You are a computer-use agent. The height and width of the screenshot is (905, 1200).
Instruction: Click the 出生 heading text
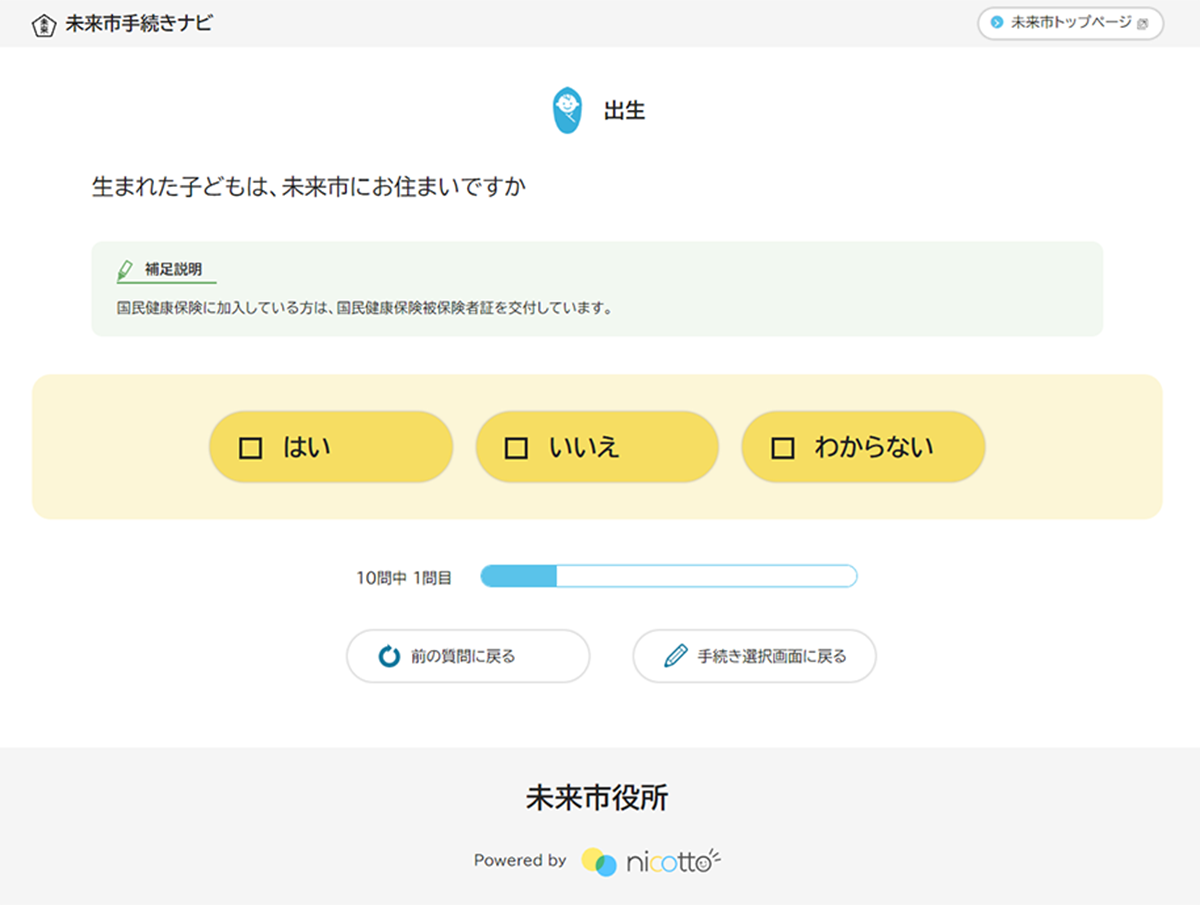tap(624, 111)
